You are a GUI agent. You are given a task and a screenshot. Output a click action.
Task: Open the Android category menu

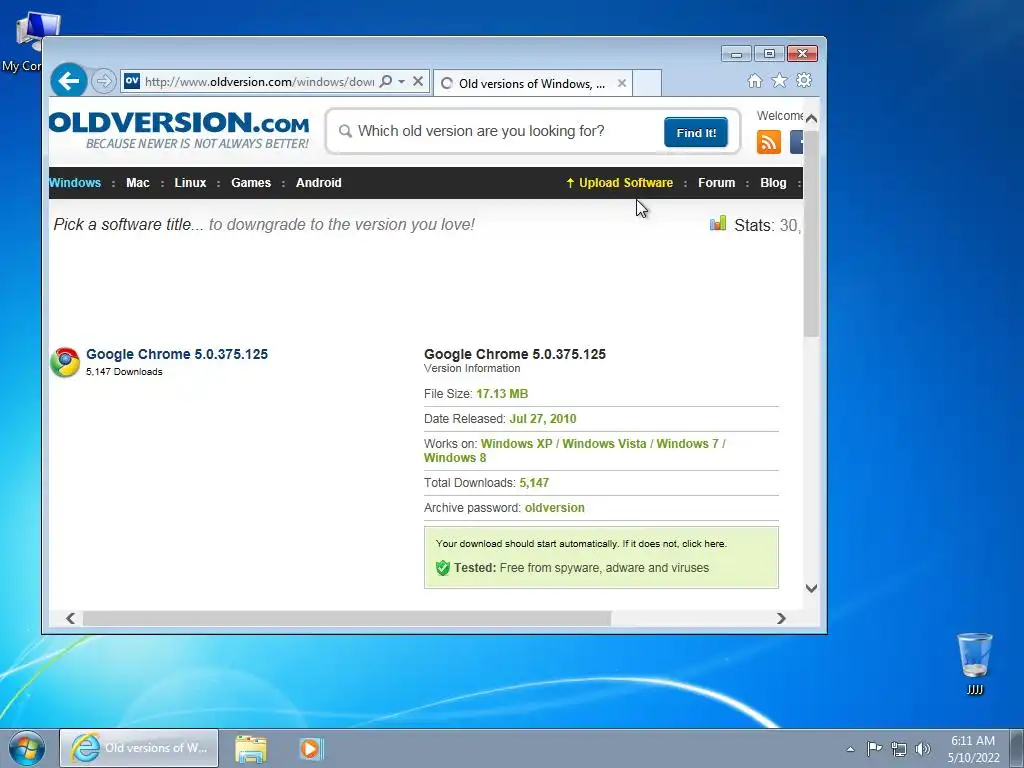[x=319, y=183]
